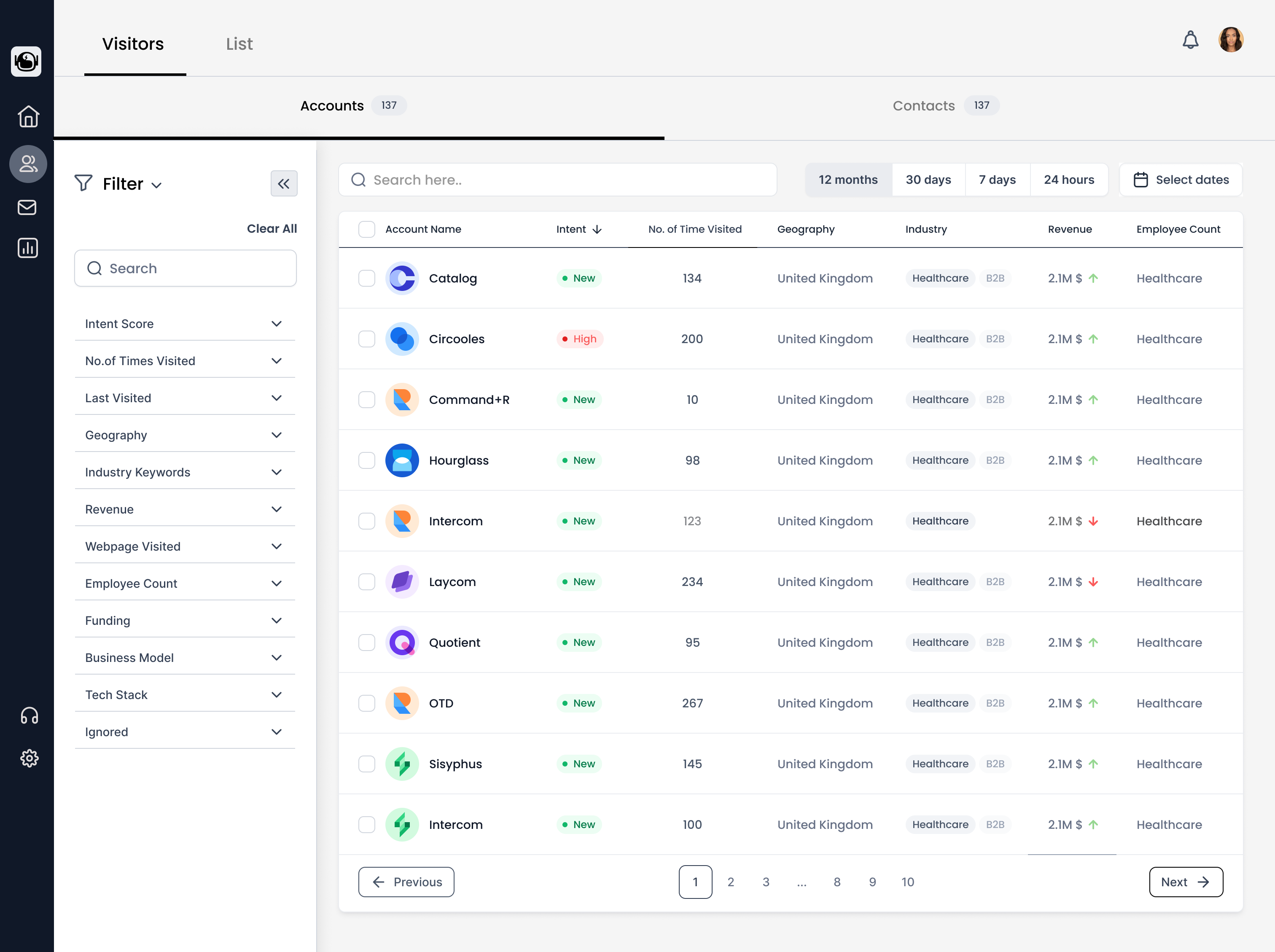The height and width of the screenshot is (952, 1275).
Task: Collapse the filter panel with the double-chevron icon
Action: point(284,183)
